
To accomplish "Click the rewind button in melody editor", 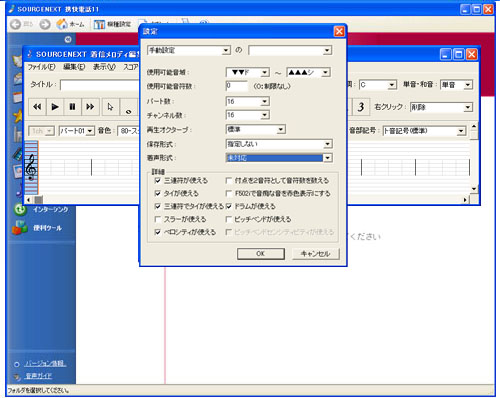I will (x=37, y=107).
